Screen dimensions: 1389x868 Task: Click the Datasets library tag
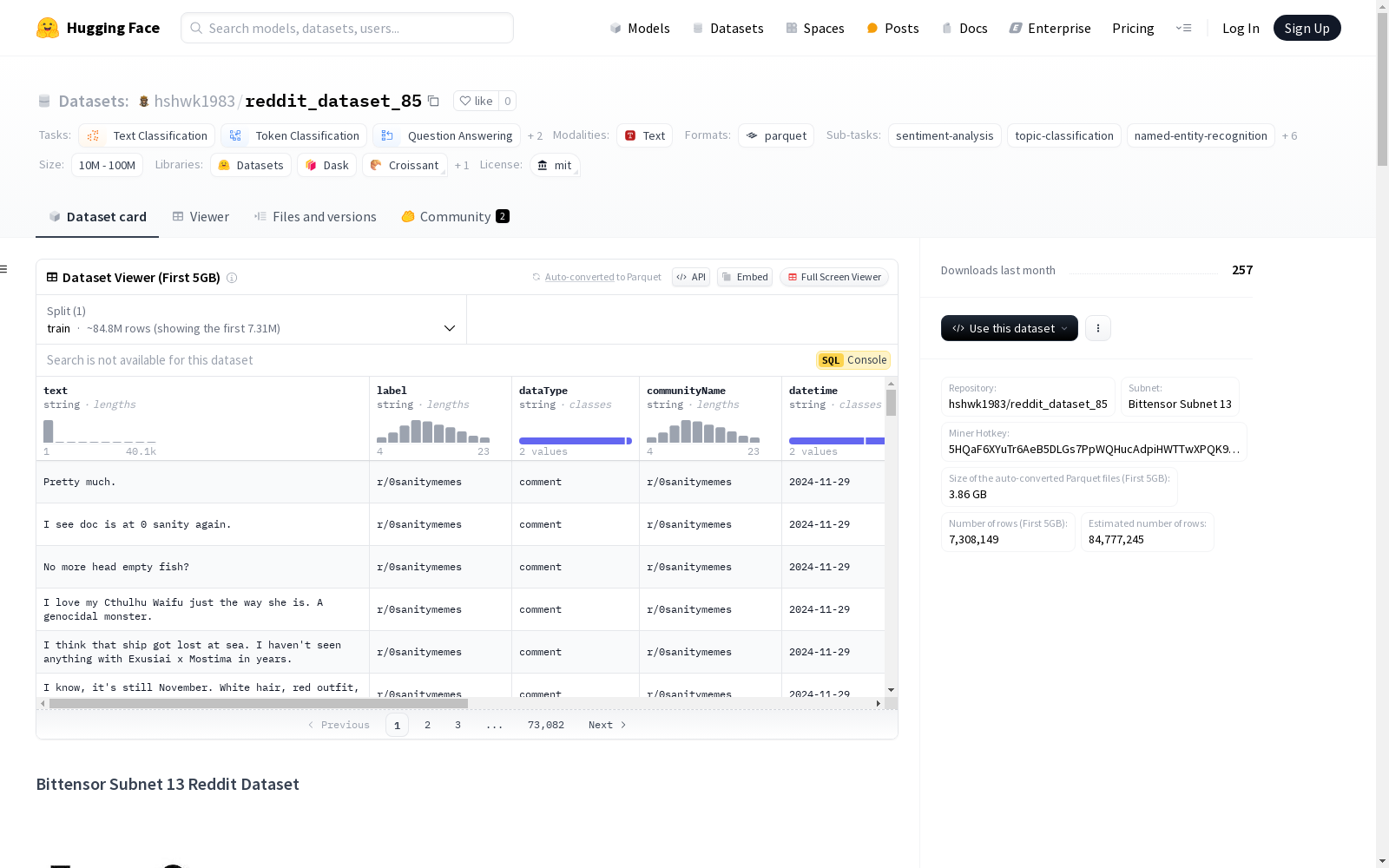pyautogui.click(x=251, y=165)
